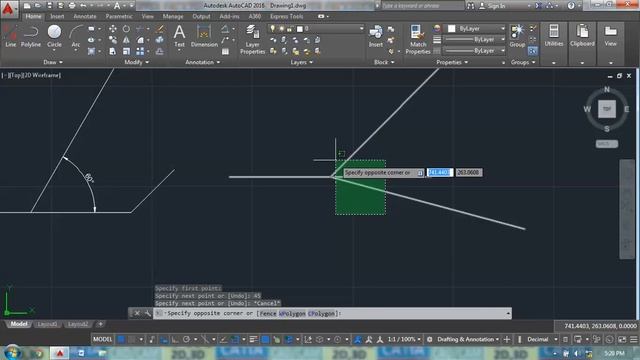Toggle Polar Tracking in status bar
640x360 pixels.
coord(186,339)
